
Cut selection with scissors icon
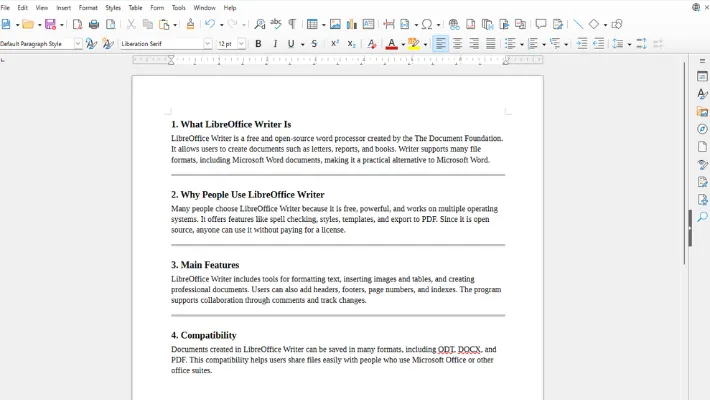coord(131,24)
